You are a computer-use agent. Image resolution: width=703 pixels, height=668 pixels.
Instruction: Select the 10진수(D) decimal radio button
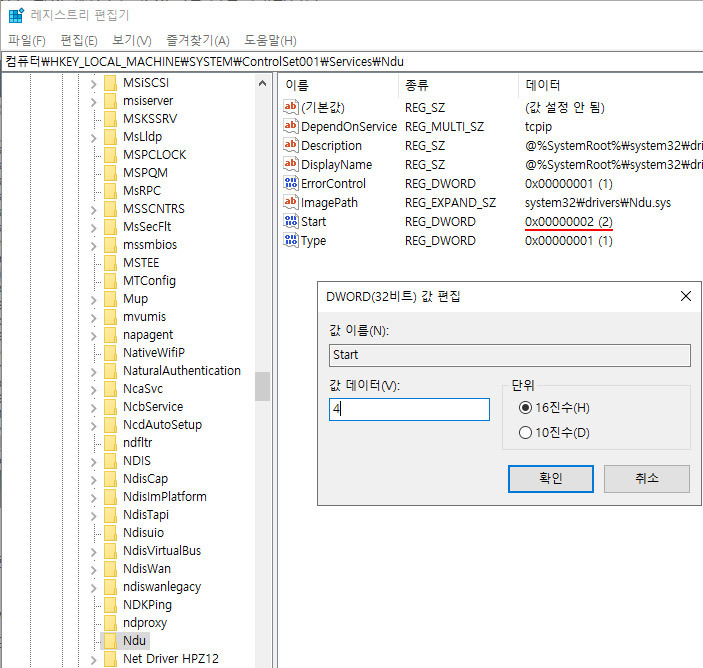pos(525,433)
